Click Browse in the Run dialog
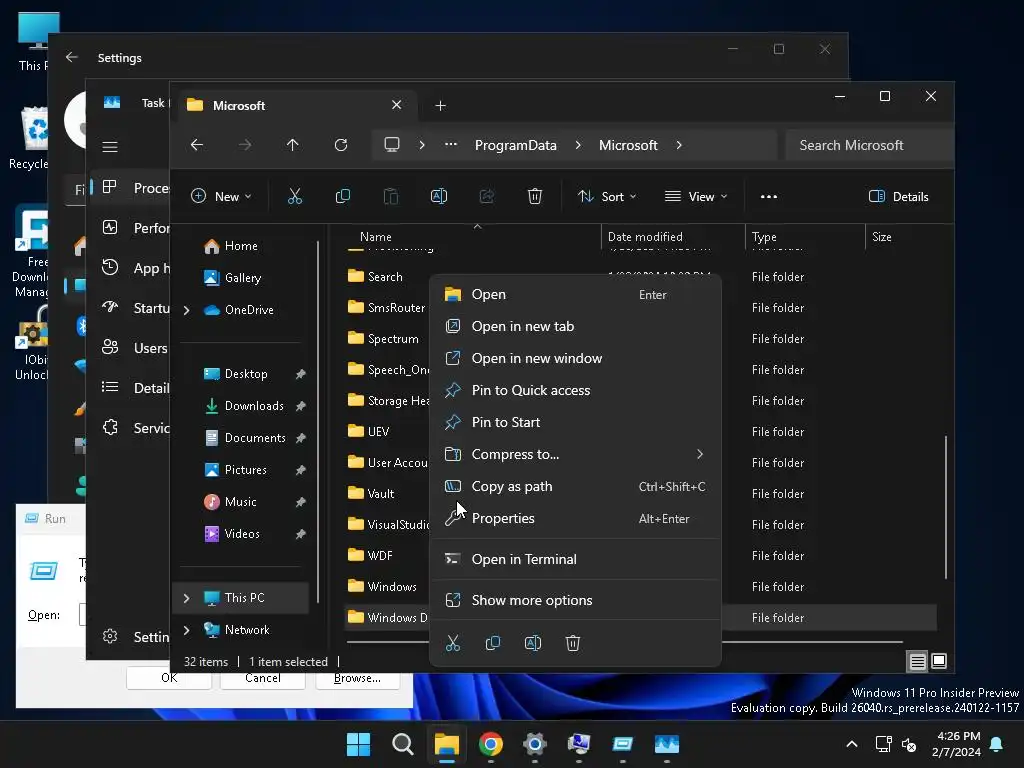This screenshot has height=768, width=1024. [357, 678]
